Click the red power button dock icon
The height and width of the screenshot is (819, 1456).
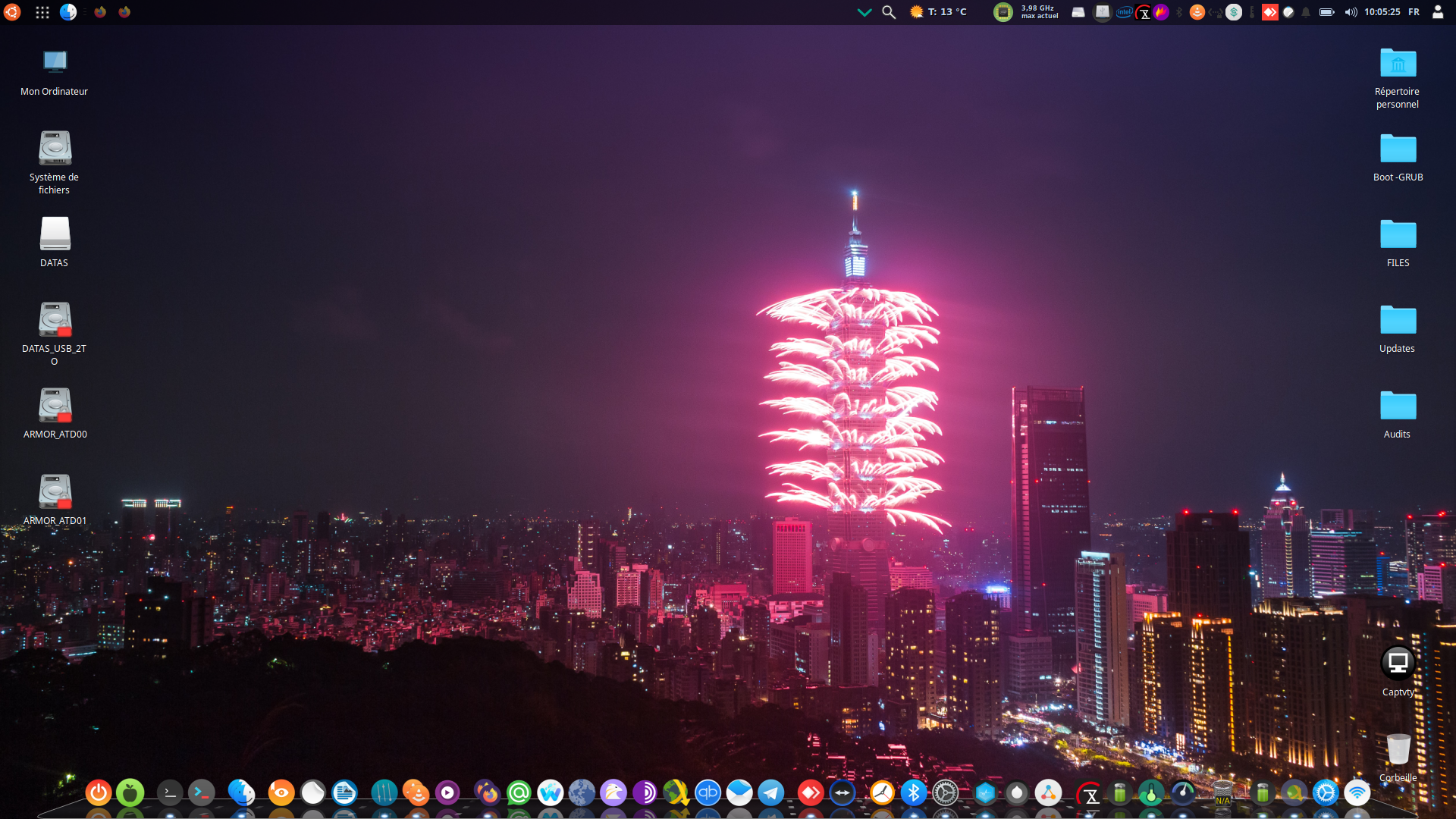[x=99, y=793]
